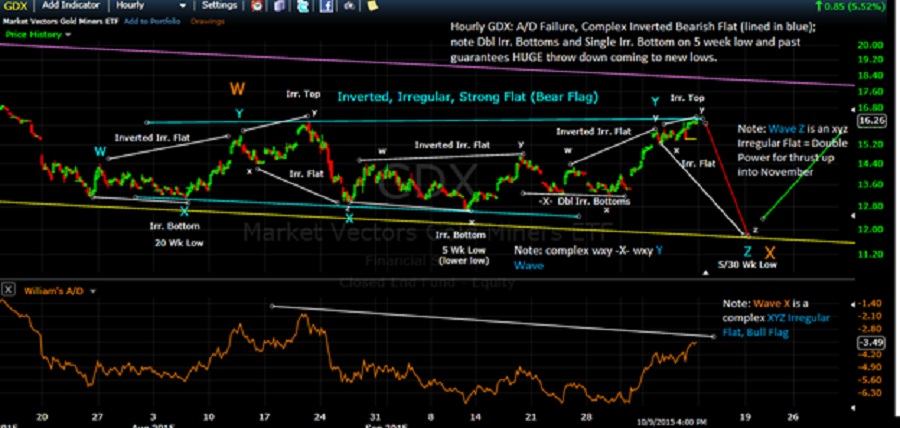Click the Add Indicator menu item
This screenshot has width=900, height=428.
pos(73,6)
